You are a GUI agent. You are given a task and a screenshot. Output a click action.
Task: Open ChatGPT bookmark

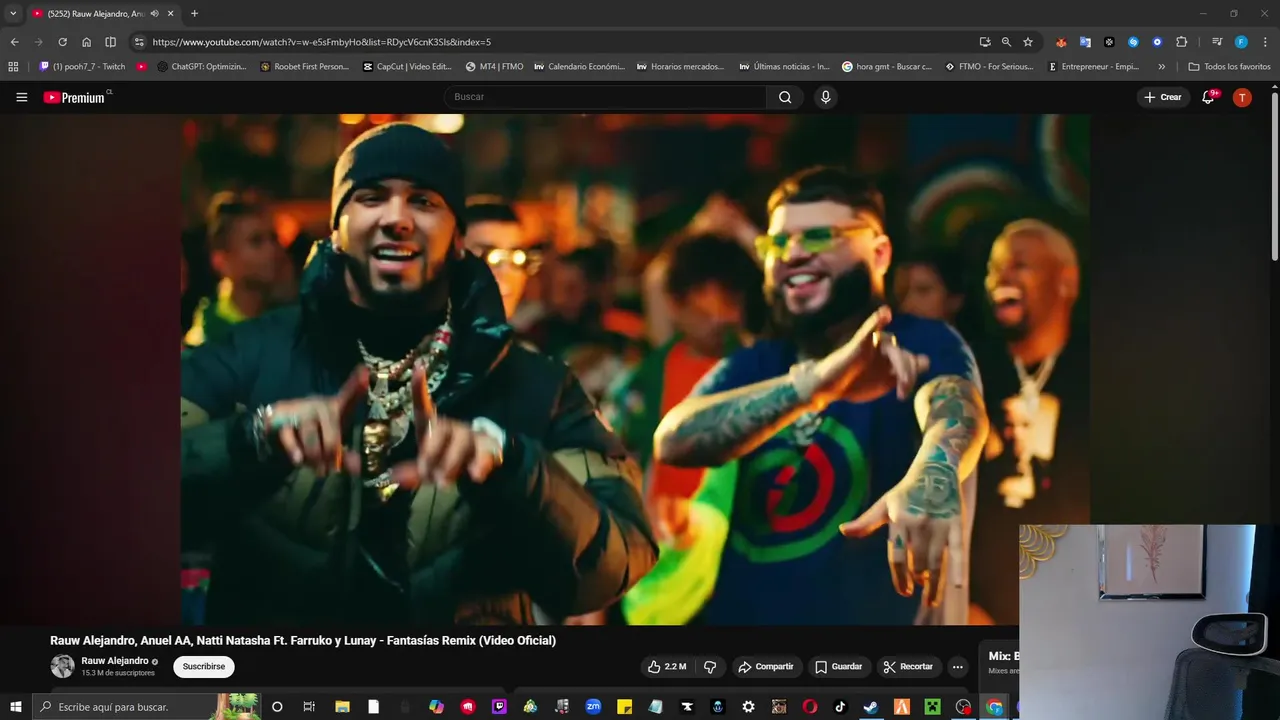click(x=201, y=67)
